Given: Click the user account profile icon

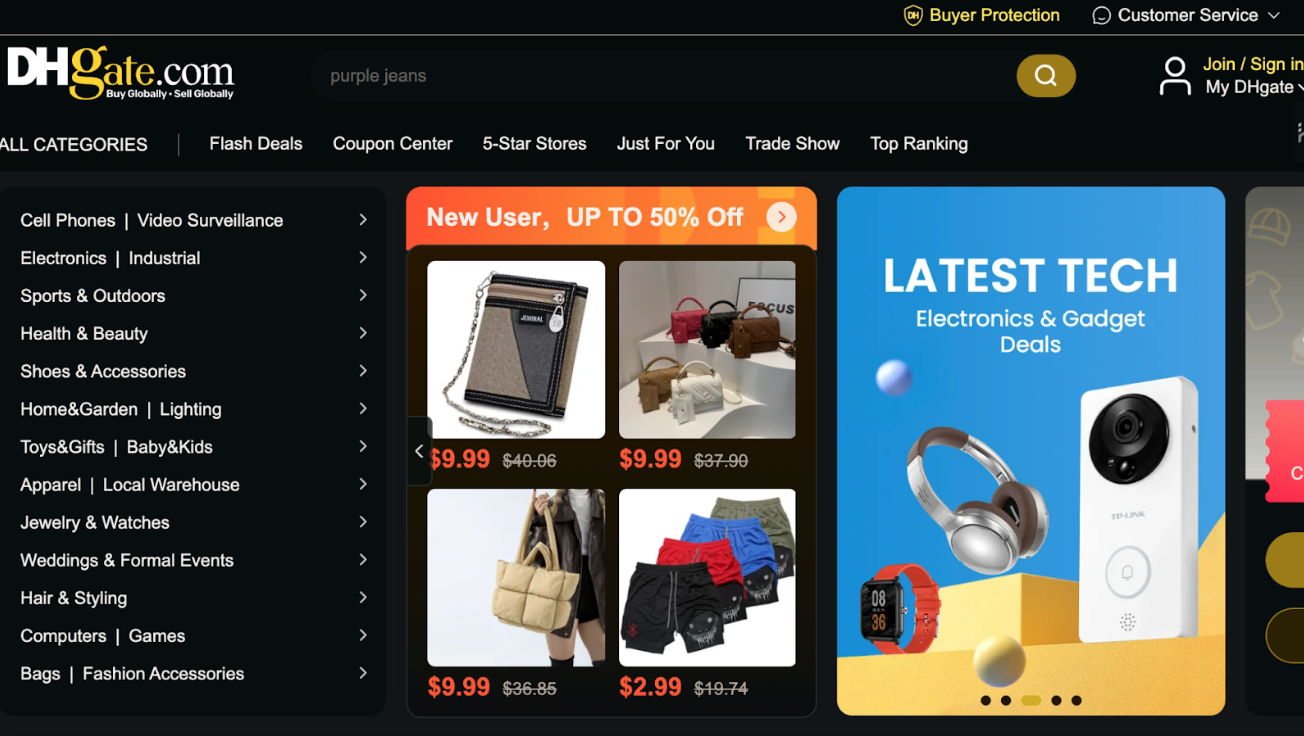Looking at the screenshot, I should coord(1175,76).
